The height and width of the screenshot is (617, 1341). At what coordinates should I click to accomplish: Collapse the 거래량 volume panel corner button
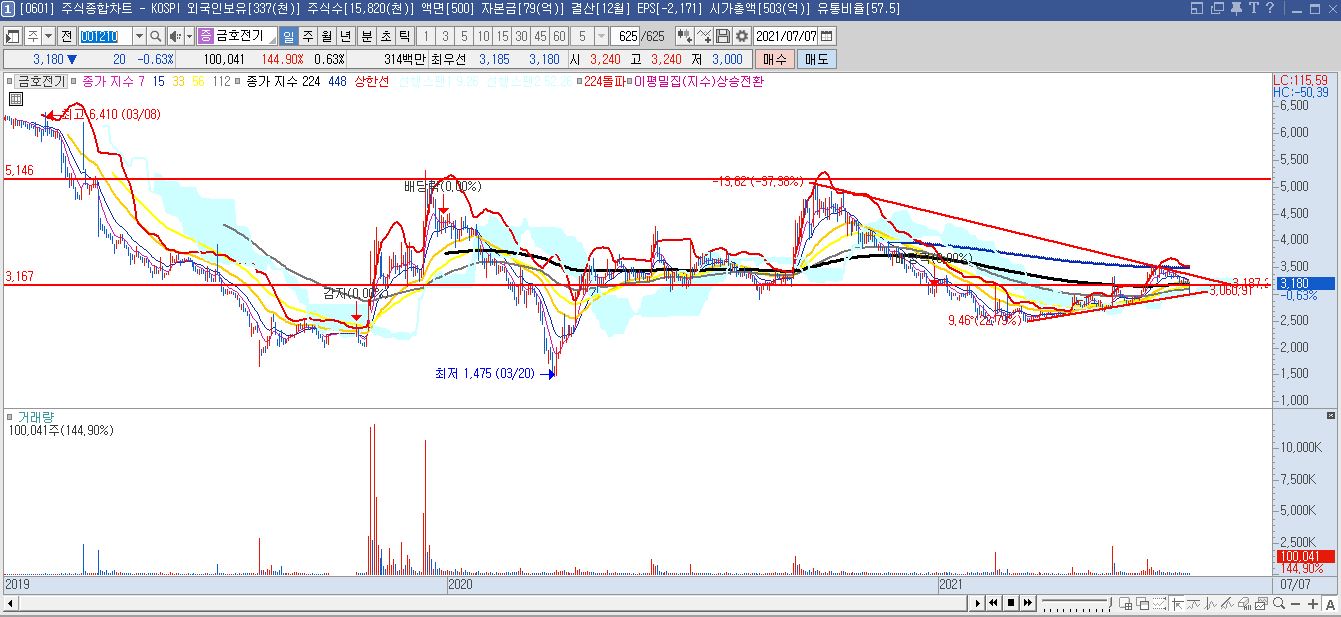point(1330,415)
